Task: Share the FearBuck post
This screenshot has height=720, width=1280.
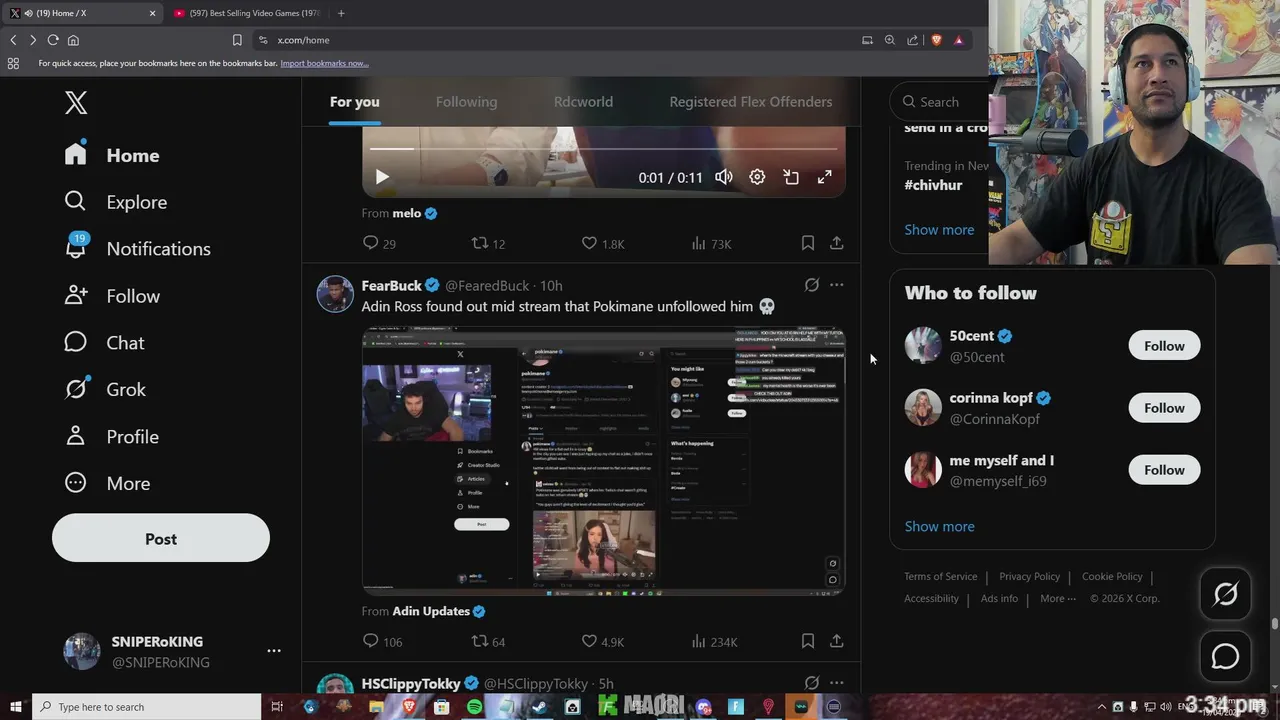Action: pyautogui.click(x=837, y=641)
